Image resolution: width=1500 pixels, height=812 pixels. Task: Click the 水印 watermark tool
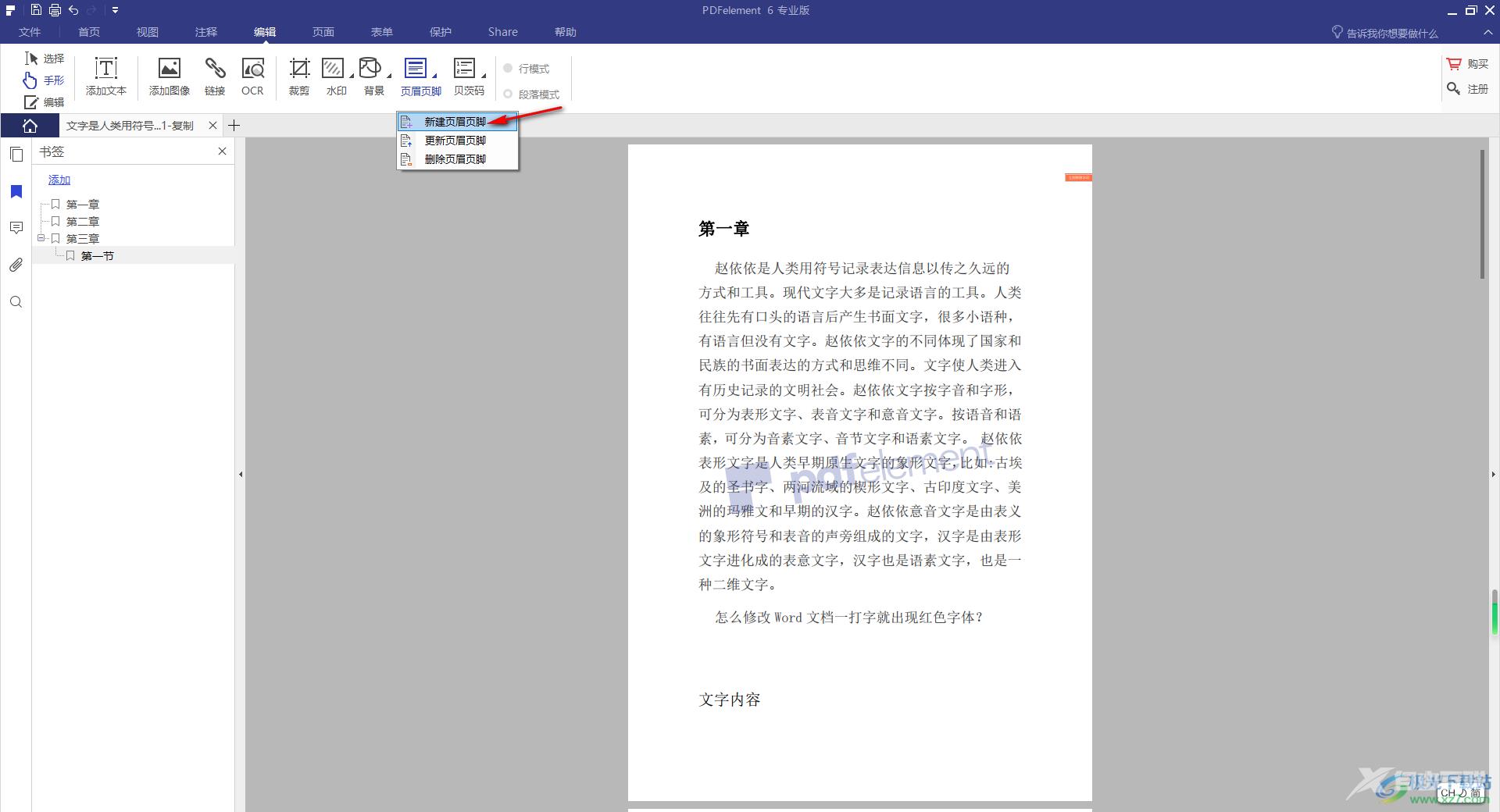pyautogui.click(x=334, y=77)
